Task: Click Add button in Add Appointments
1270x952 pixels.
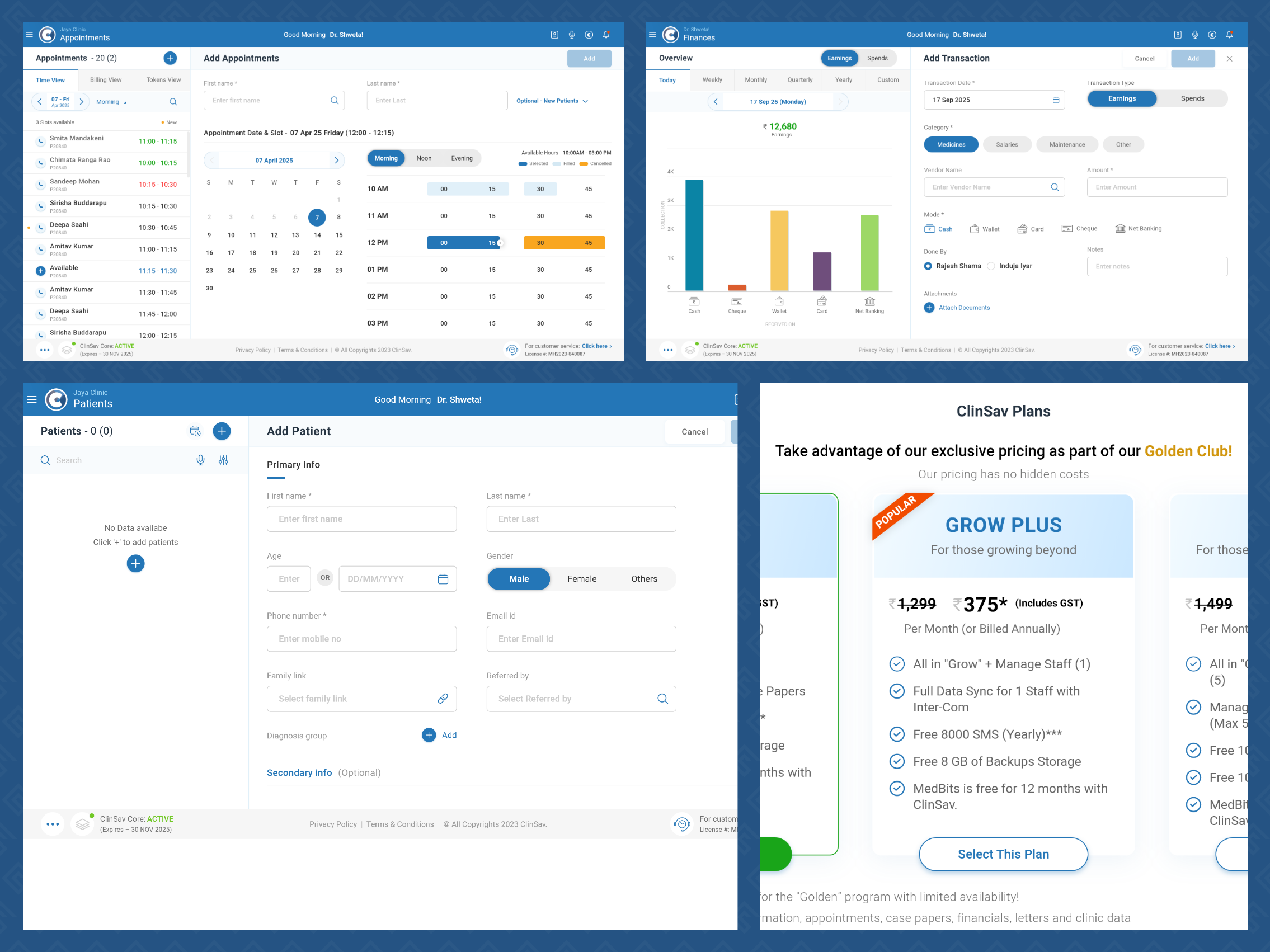Action: (589, 59)
